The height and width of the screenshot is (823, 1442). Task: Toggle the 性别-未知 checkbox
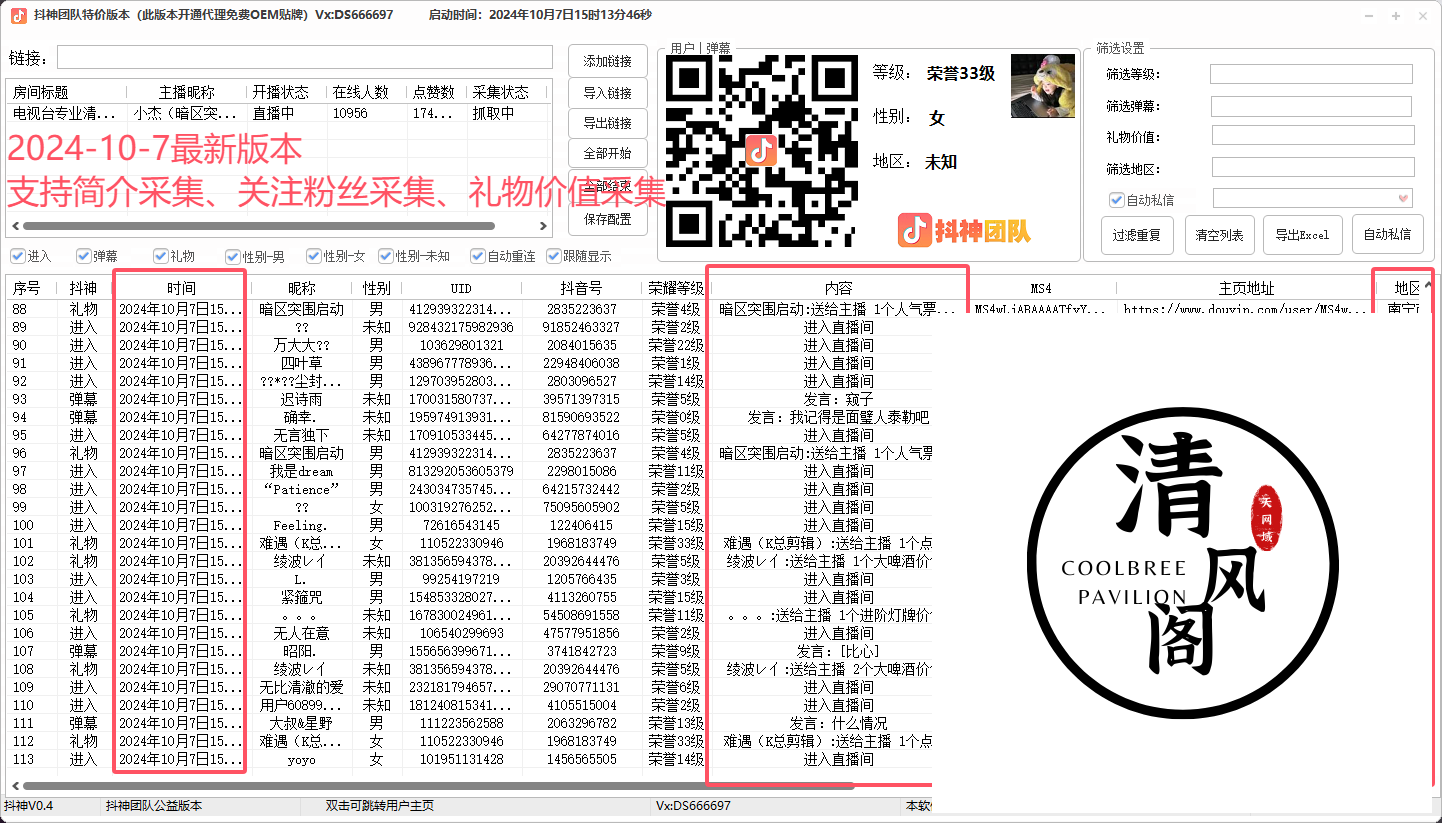pos(385,256)
